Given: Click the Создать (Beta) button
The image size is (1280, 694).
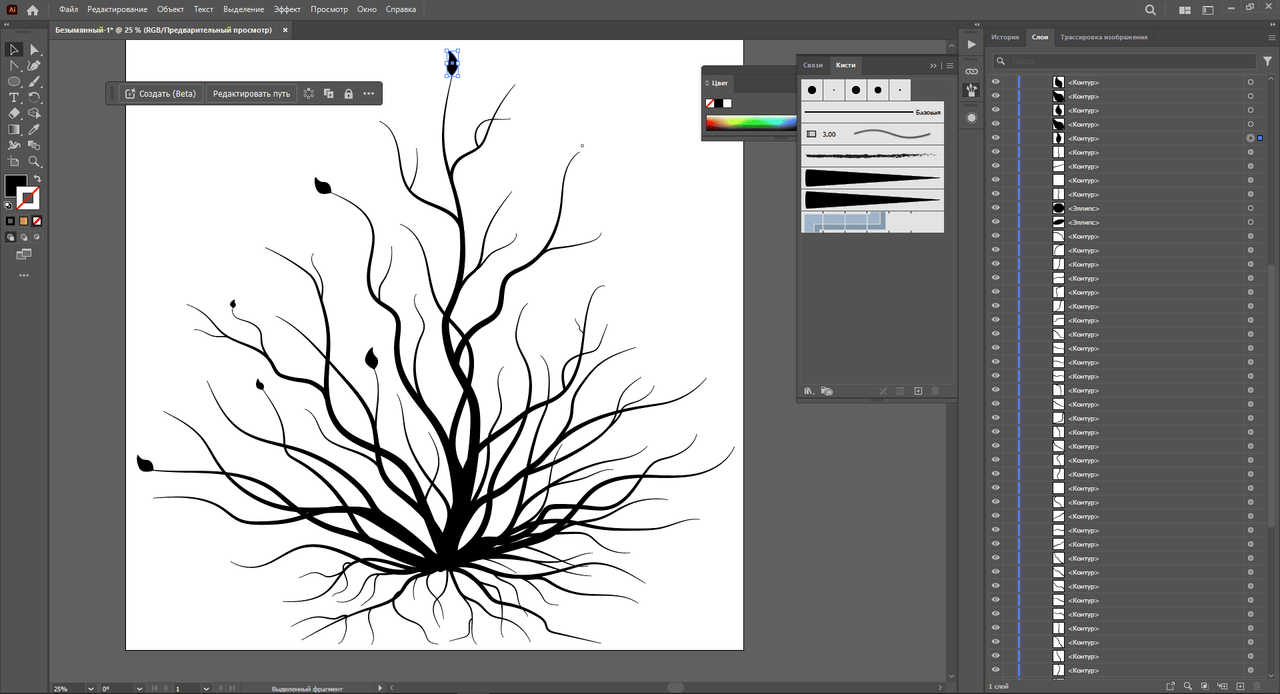Looking at the screenshot, I should point(161,93).
